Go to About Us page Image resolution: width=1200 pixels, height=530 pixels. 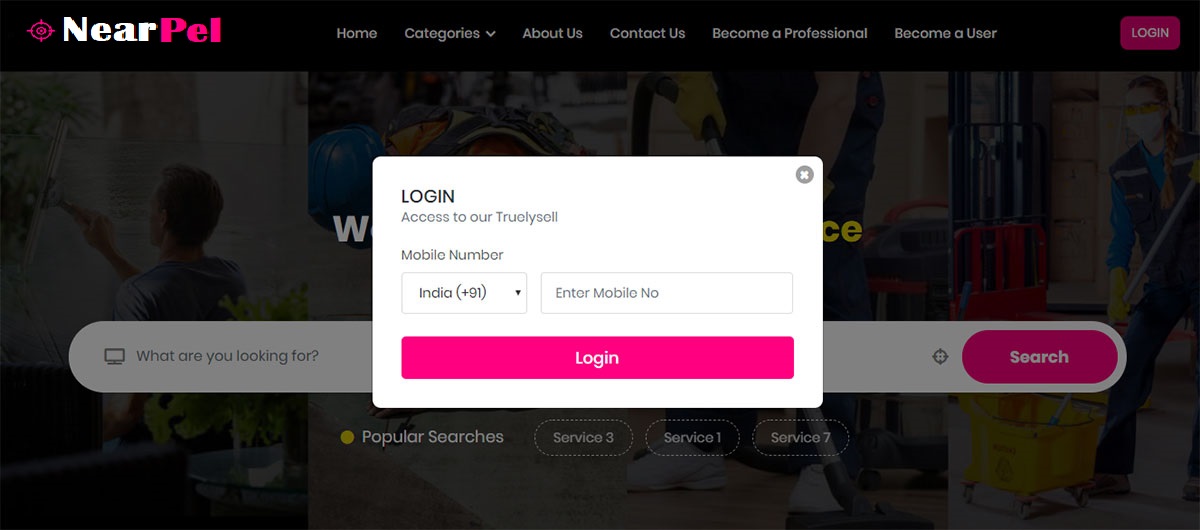tap(552, 33)
